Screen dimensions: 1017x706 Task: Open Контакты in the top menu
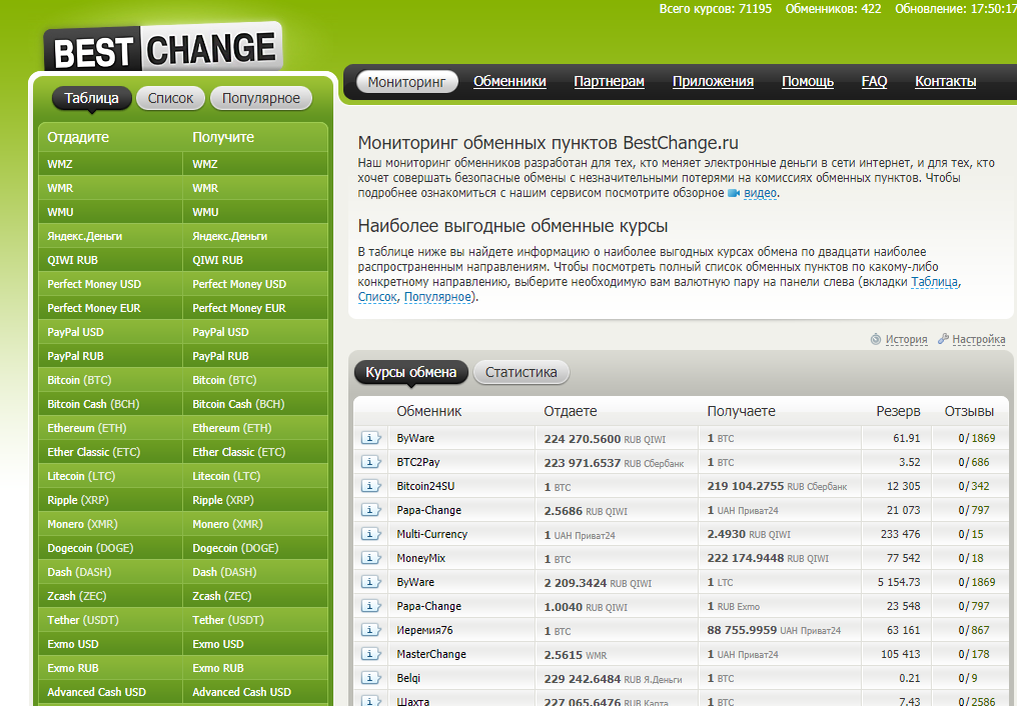[945, 82]
